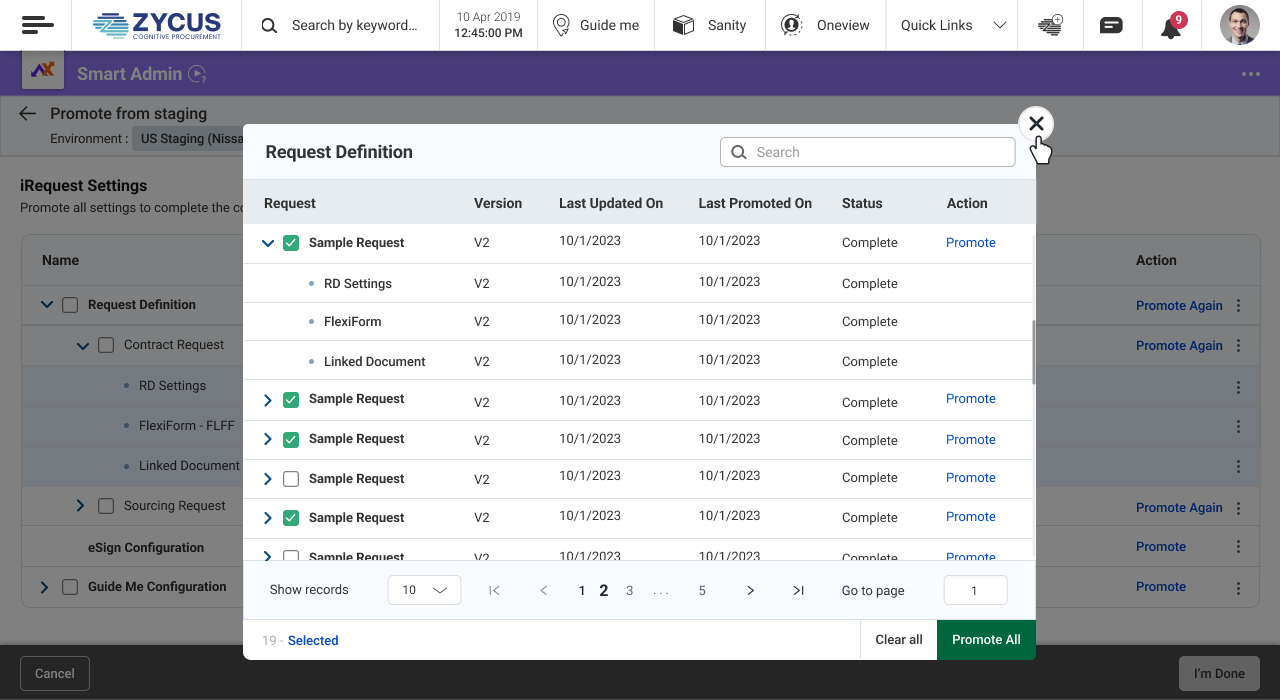This screenshot has height=700, width=1280.
Task: Click the notification bell icon
Action: (1171, 27)
